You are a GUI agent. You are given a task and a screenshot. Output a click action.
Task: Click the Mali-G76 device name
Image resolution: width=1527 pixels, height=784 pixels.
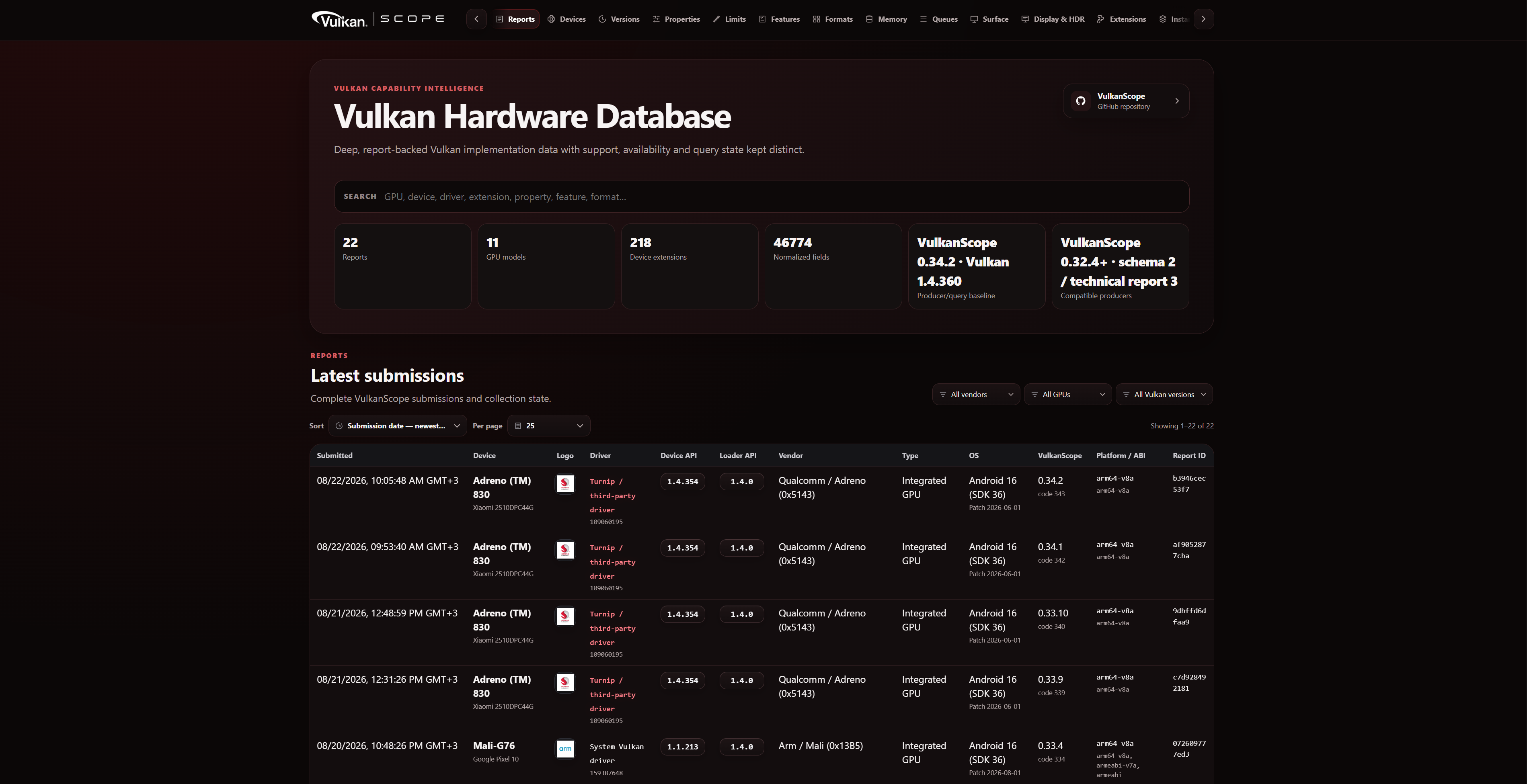pyautogui.click(x=494, y=745)
